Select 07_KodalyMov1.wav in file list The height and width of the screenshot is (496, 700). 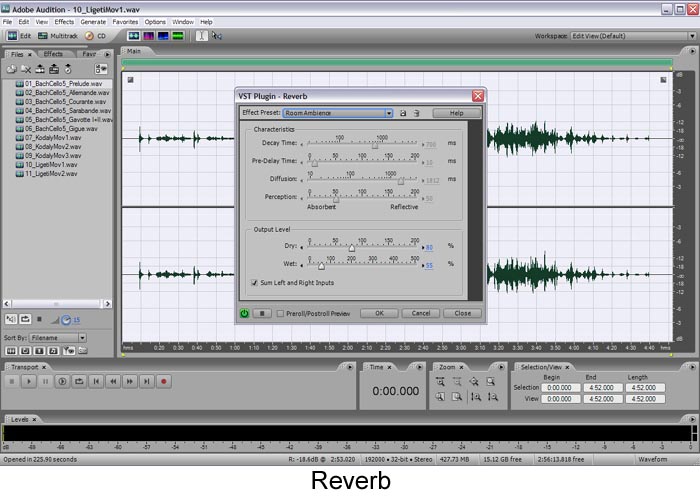(53, 138)
